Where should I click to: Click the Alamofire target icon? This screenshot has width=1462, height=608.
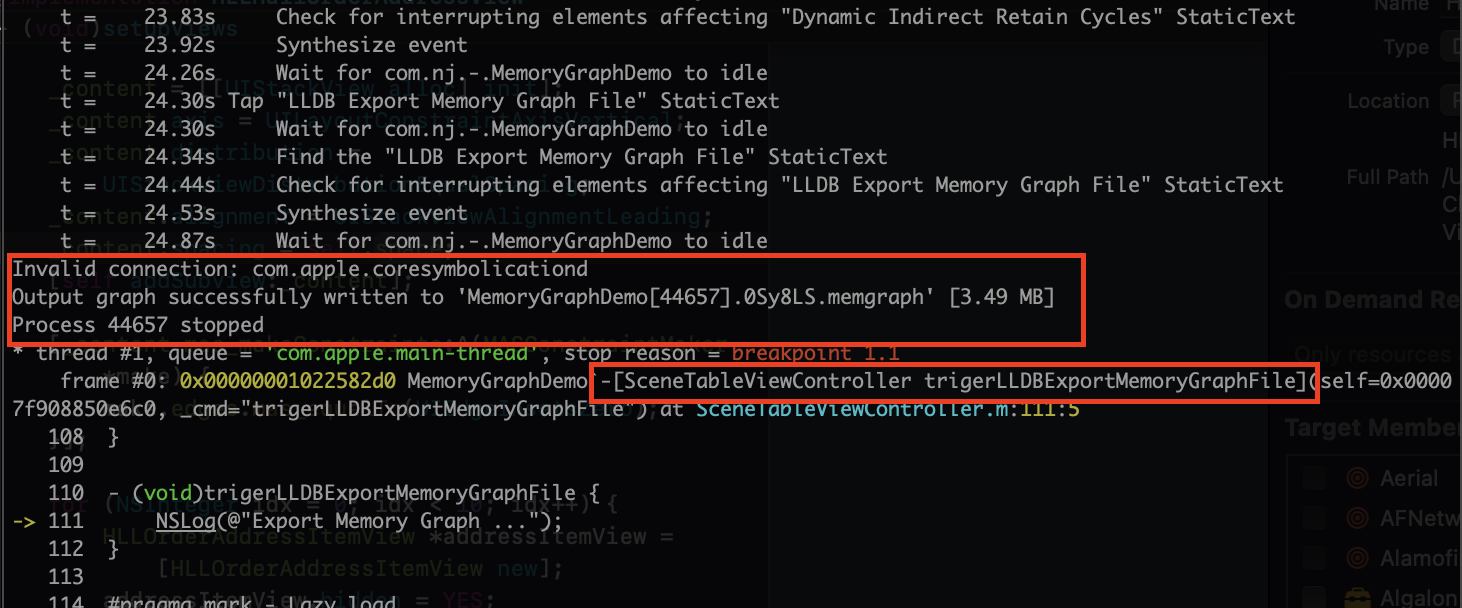(x=1357, y=558)
